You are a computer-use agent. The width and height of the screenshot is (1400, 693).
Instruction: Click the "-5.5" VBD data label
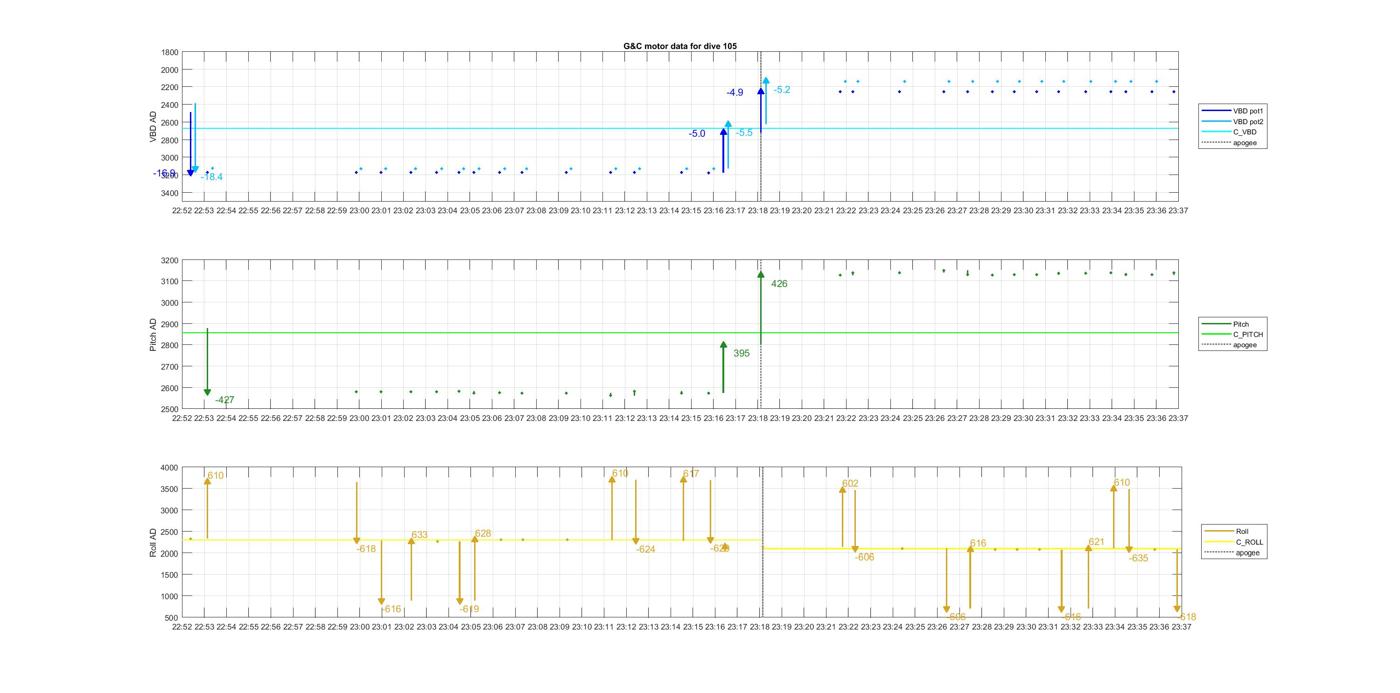[x=744, y=133]
